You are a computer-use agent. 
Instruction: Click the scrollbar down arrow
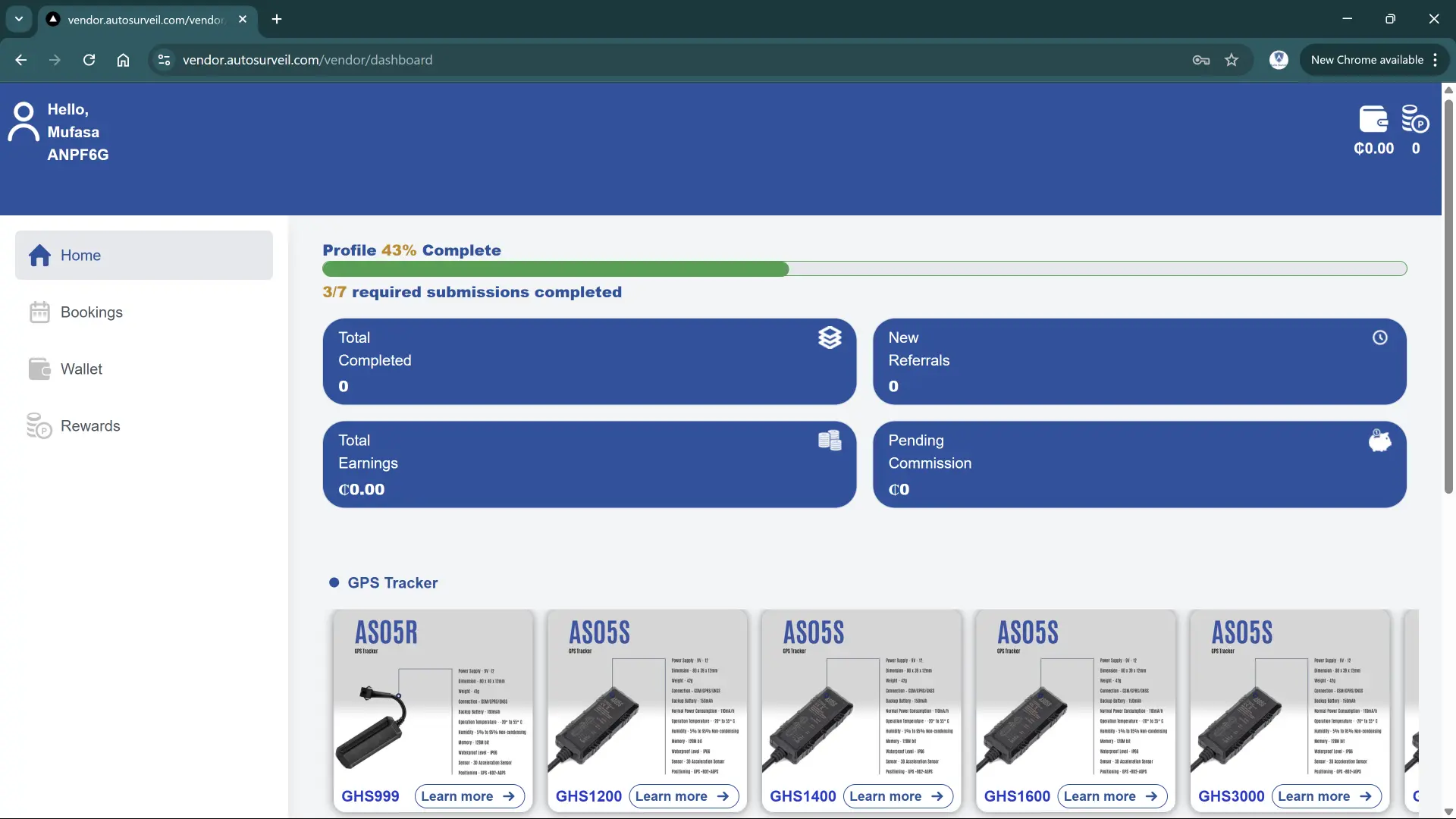[1448, 812]
